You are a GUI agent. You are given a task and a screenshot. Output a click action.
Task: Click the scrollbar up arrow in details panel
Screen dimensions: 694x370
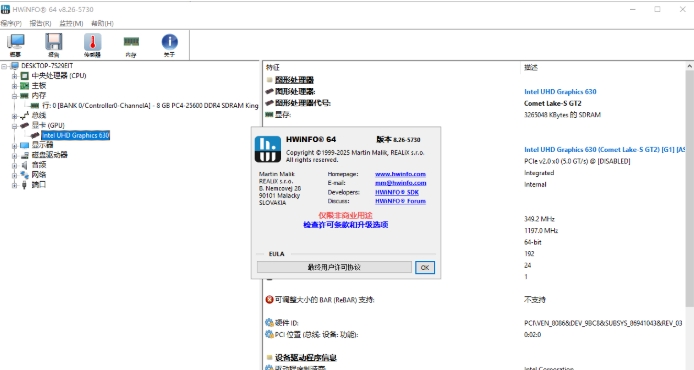(690, 66)
